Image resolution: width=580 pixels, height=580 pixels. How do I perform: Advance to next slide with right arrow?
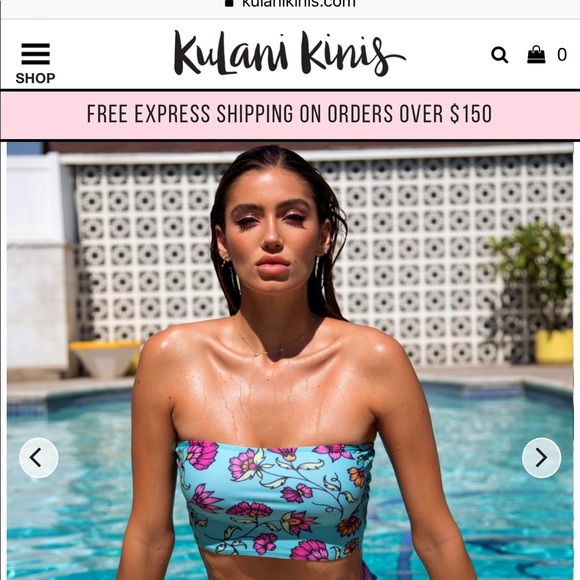tap(541, 458)
